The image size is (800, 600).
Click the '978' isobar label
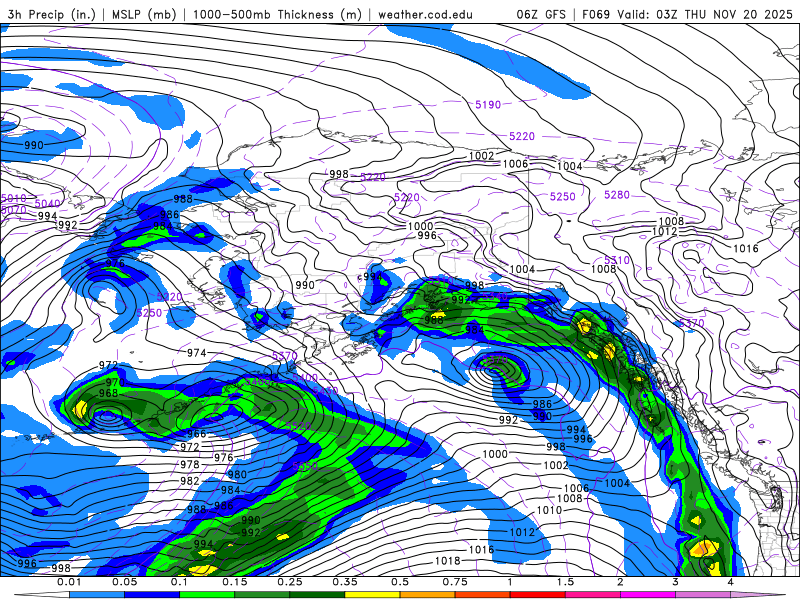pos(190,464)
